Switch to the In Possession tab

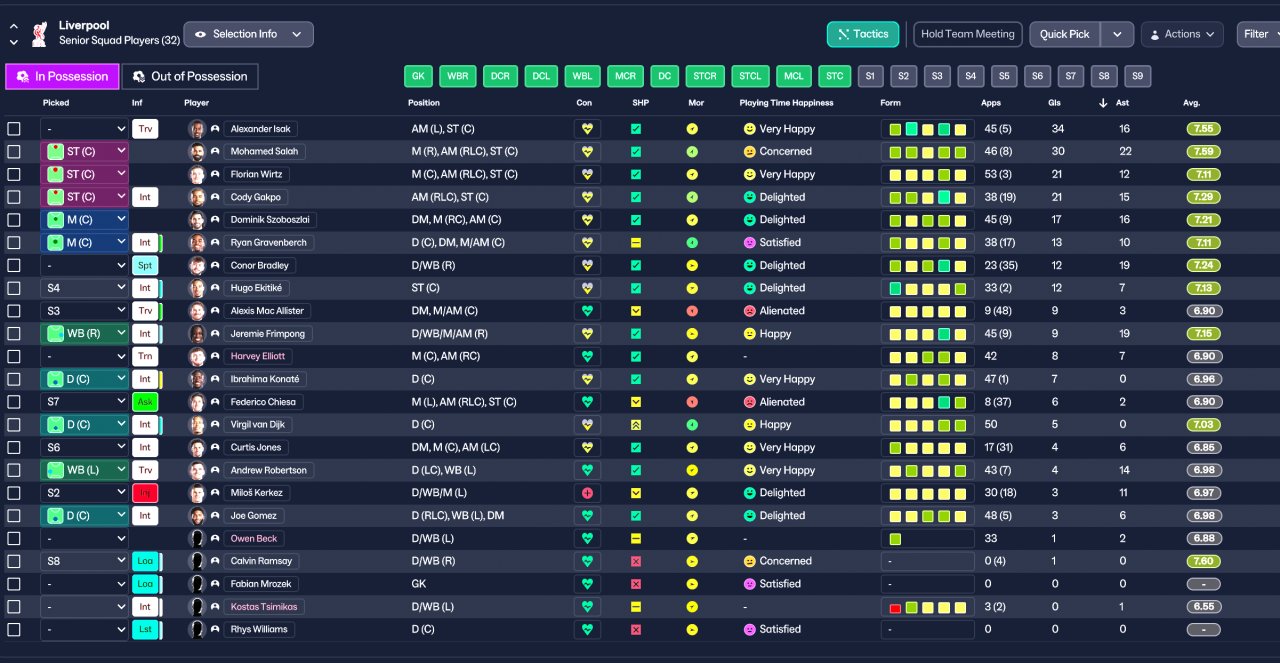[x=62, y=77]
